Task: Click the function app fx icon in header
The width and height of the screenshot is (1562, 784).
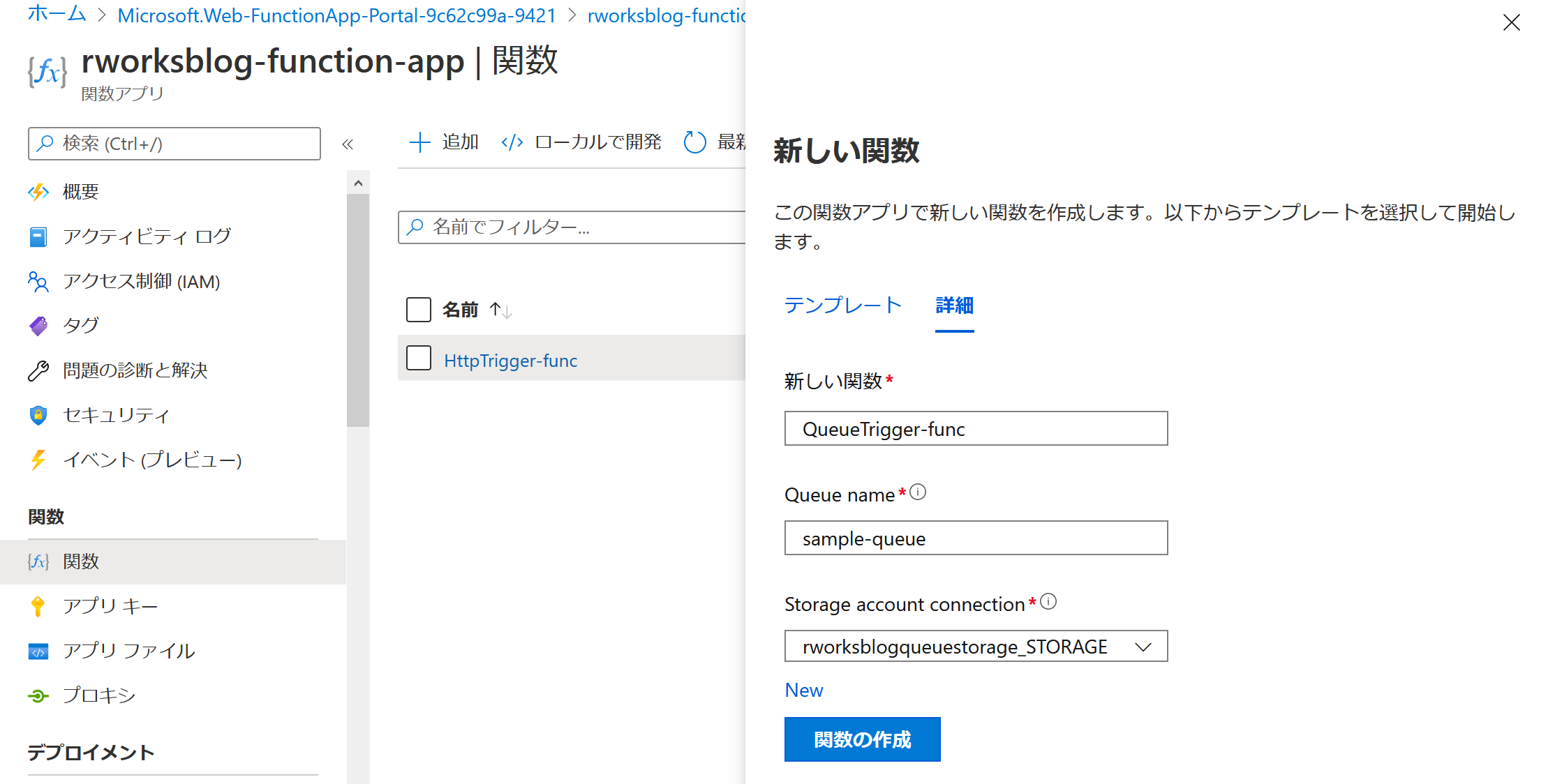Action: pos(47,72)
